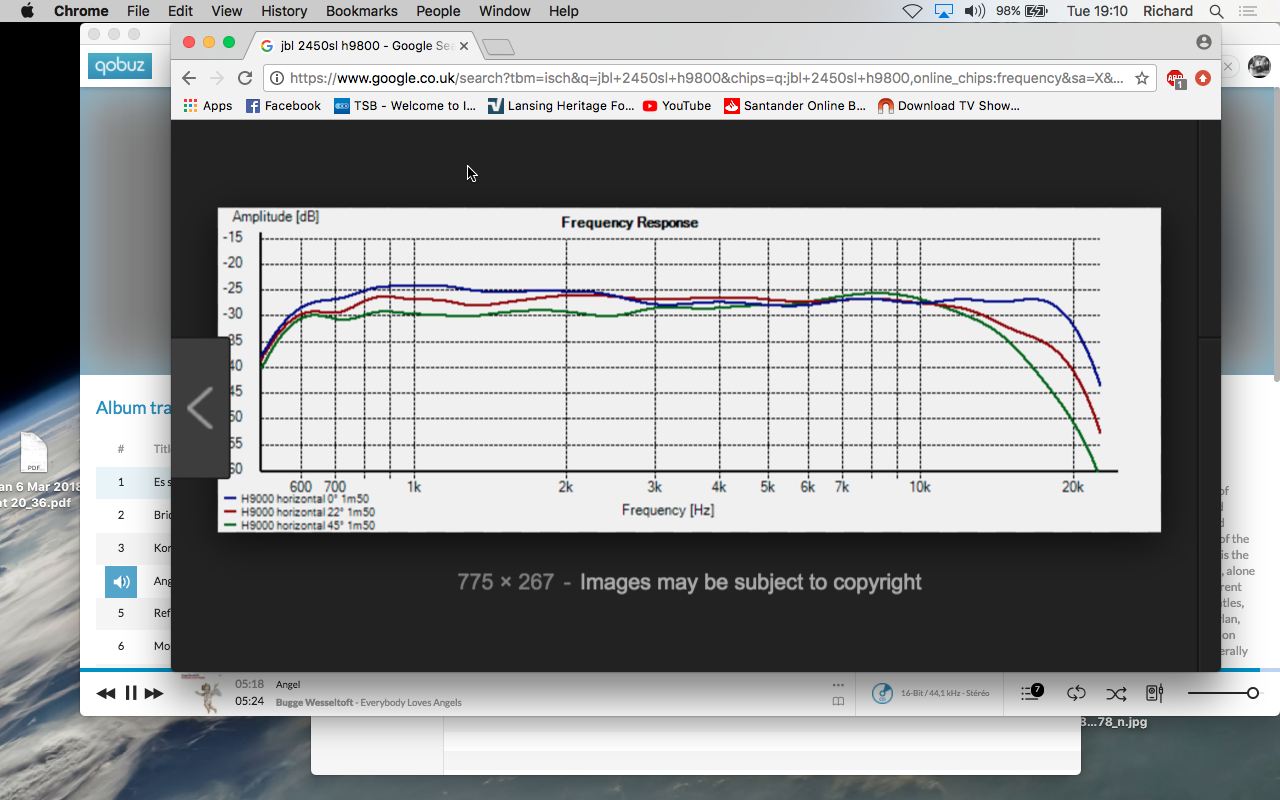Pause playback in Qobuz
Screen dimensions: 1280x800
pyautogui.click(x=130, y=693)
